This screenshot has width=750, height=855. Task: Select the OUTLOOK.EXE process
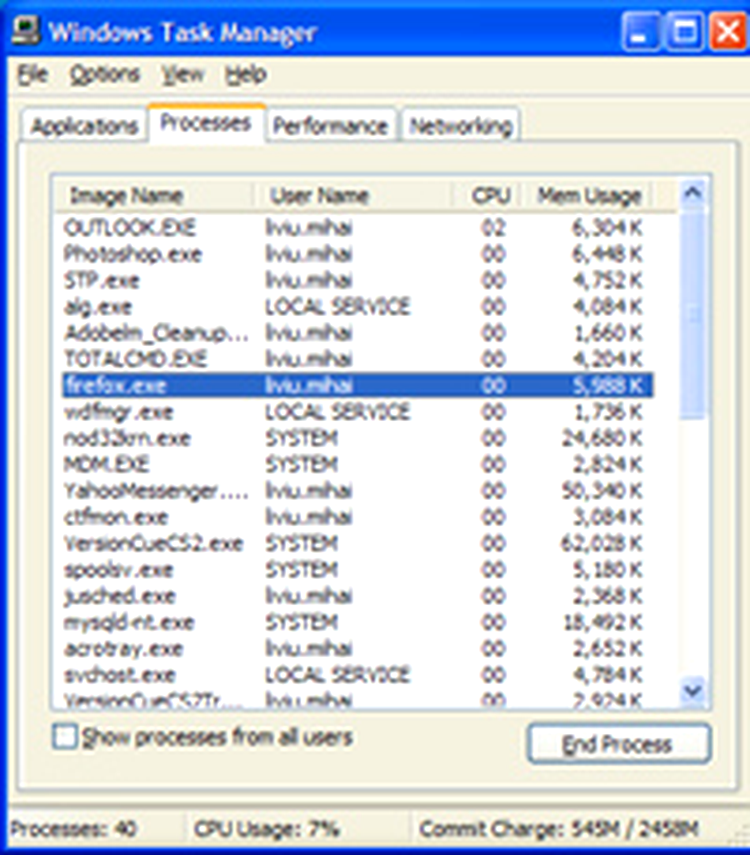coord(357,228)
